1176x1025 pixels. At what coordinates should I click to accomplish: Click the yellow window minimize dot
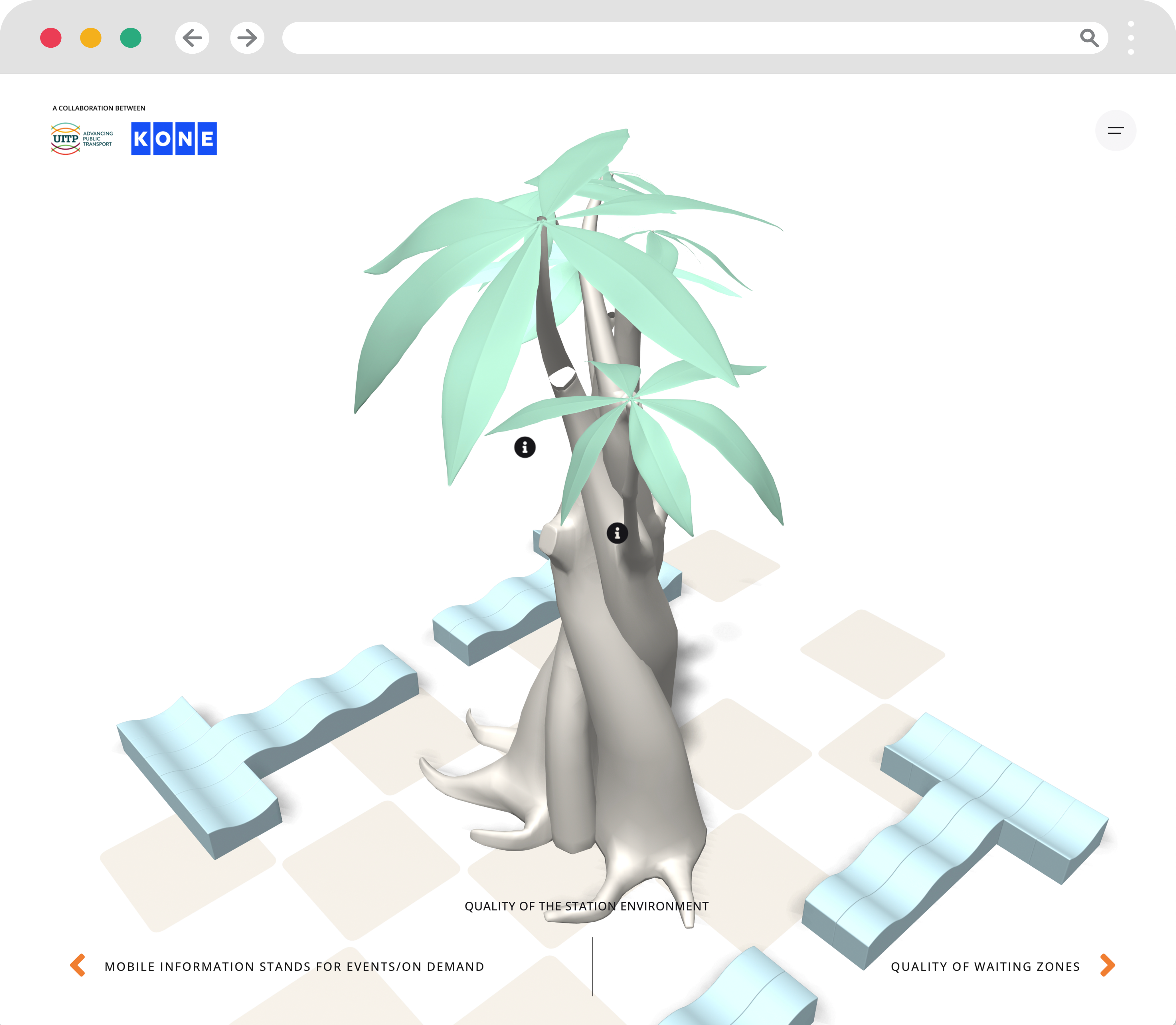click(91, 38)
